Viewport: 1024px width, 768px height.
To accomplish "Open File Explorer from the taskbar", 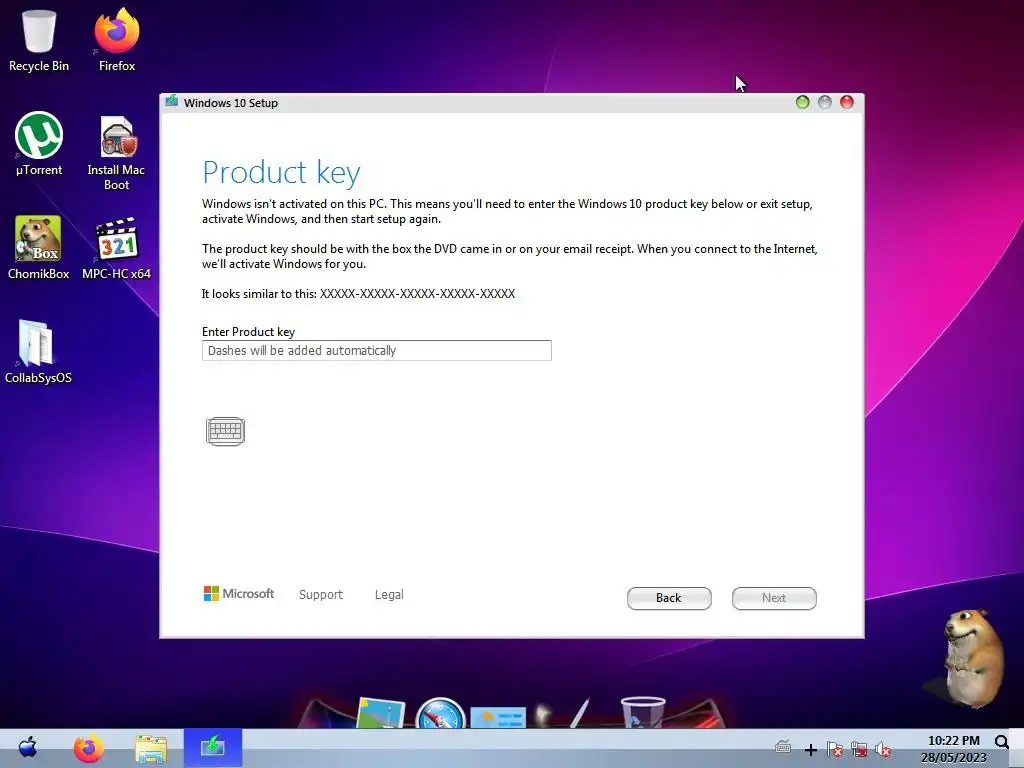I will coord(151,748).
